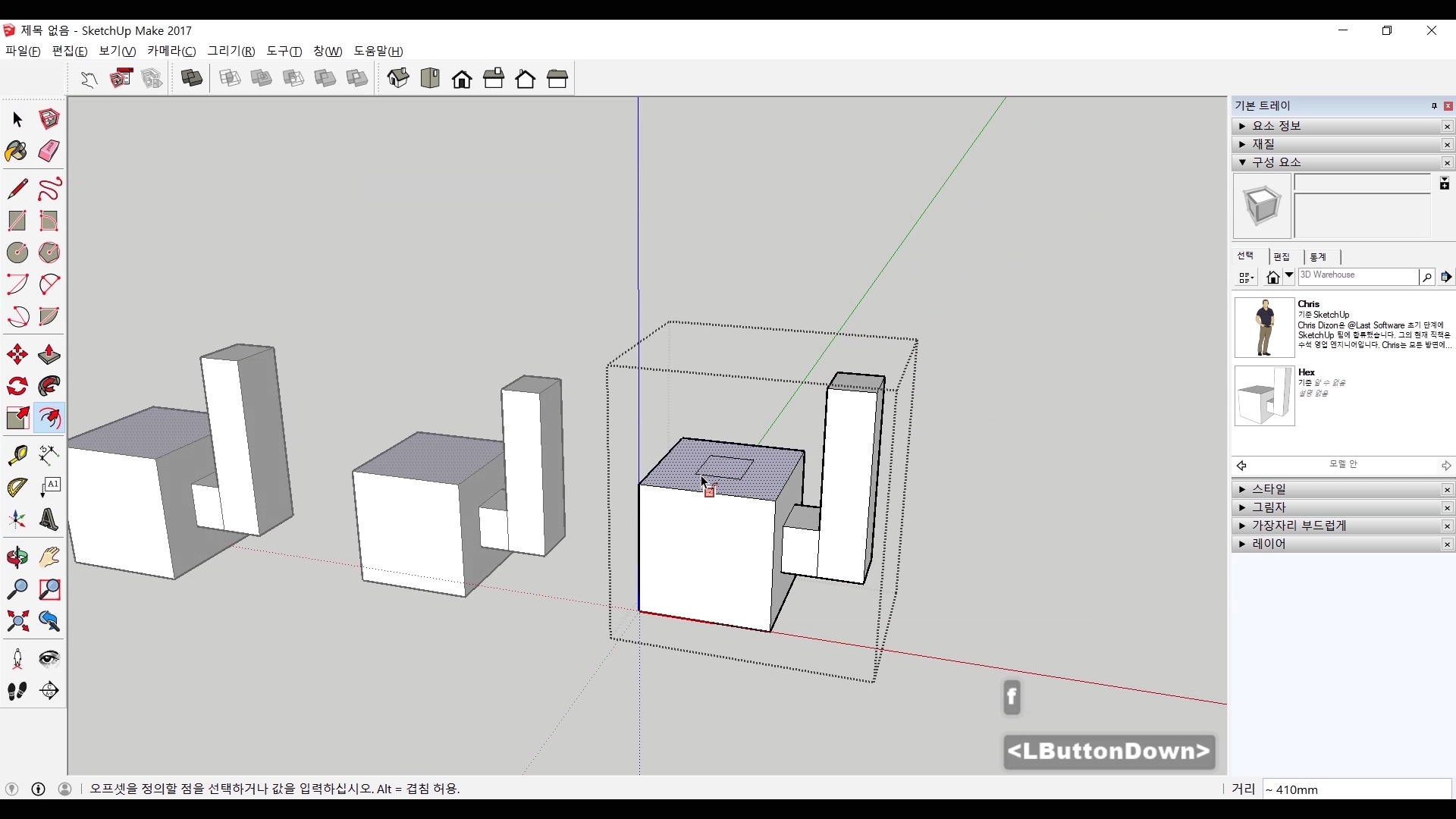
Task: Pick the Orbit camera tool
Action: [17, 557]
